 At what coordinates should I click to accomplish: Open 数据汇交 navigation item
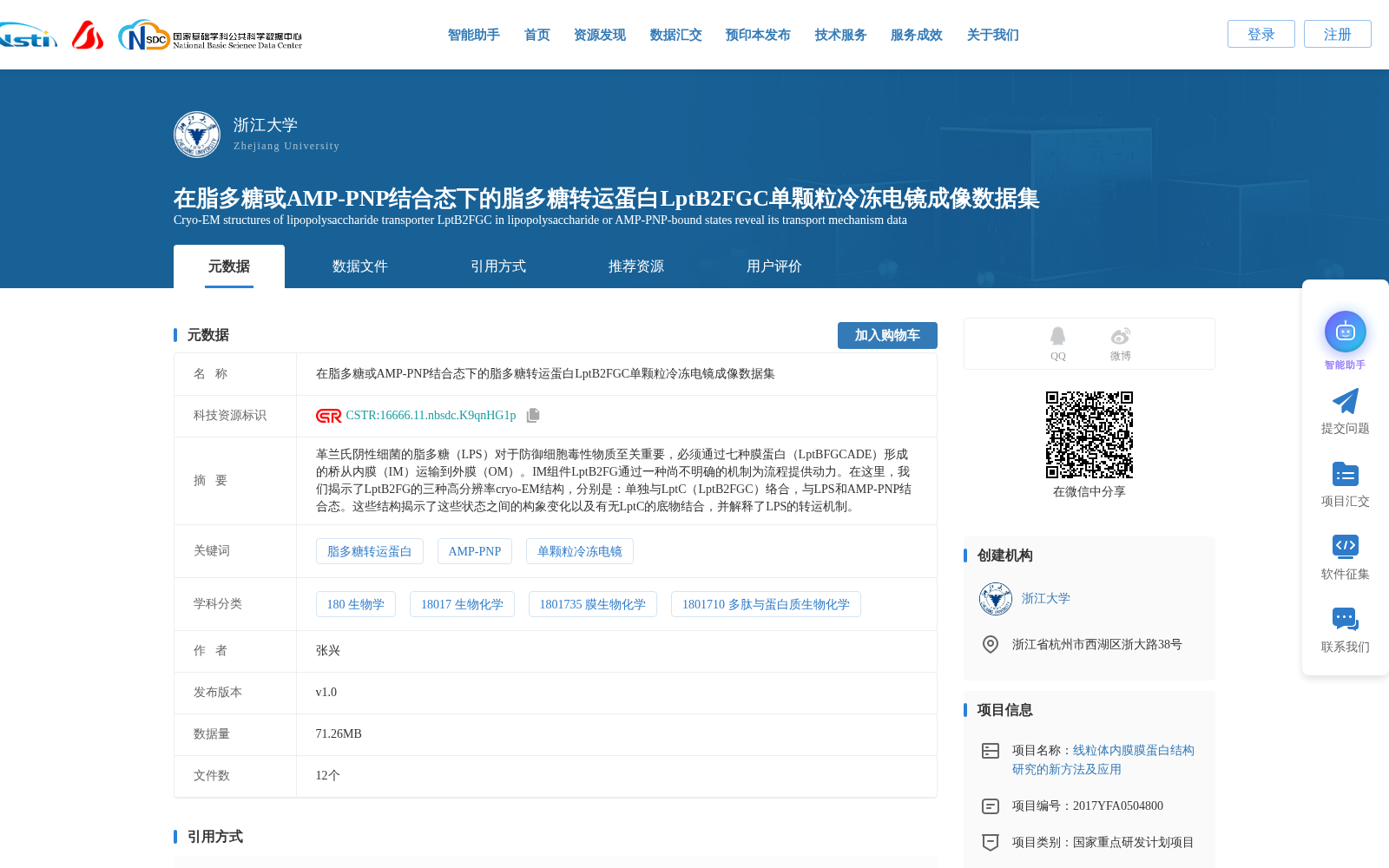click(x=676, y=35)
